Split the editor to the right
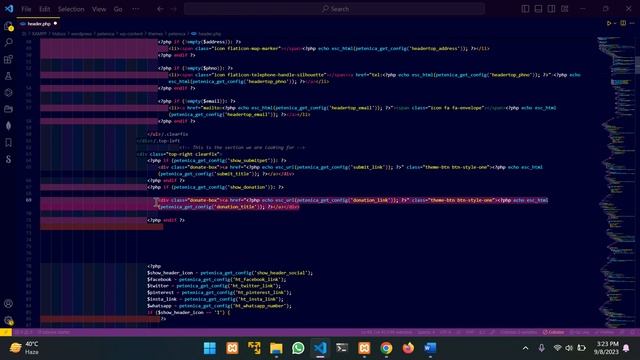 pos(623,23)
